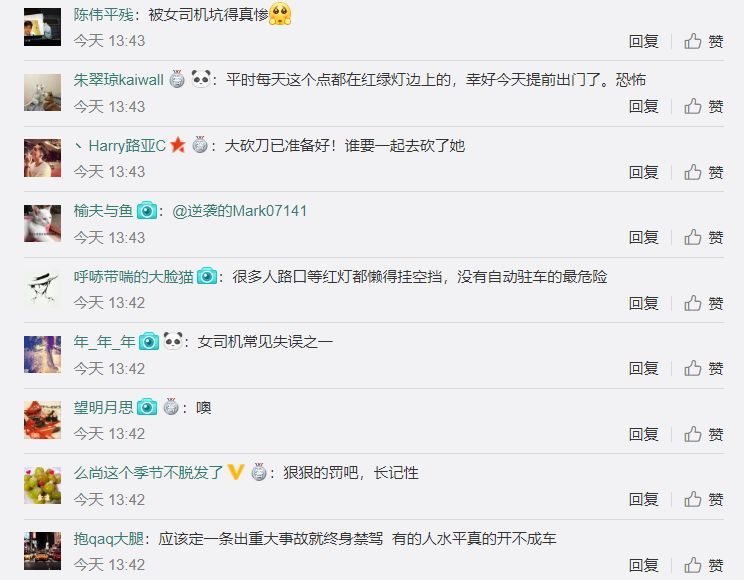Like 朱翠琼kaiwall's comment with thumbs-up
This screenshot has height=580, width=744.
click(703, 106)
